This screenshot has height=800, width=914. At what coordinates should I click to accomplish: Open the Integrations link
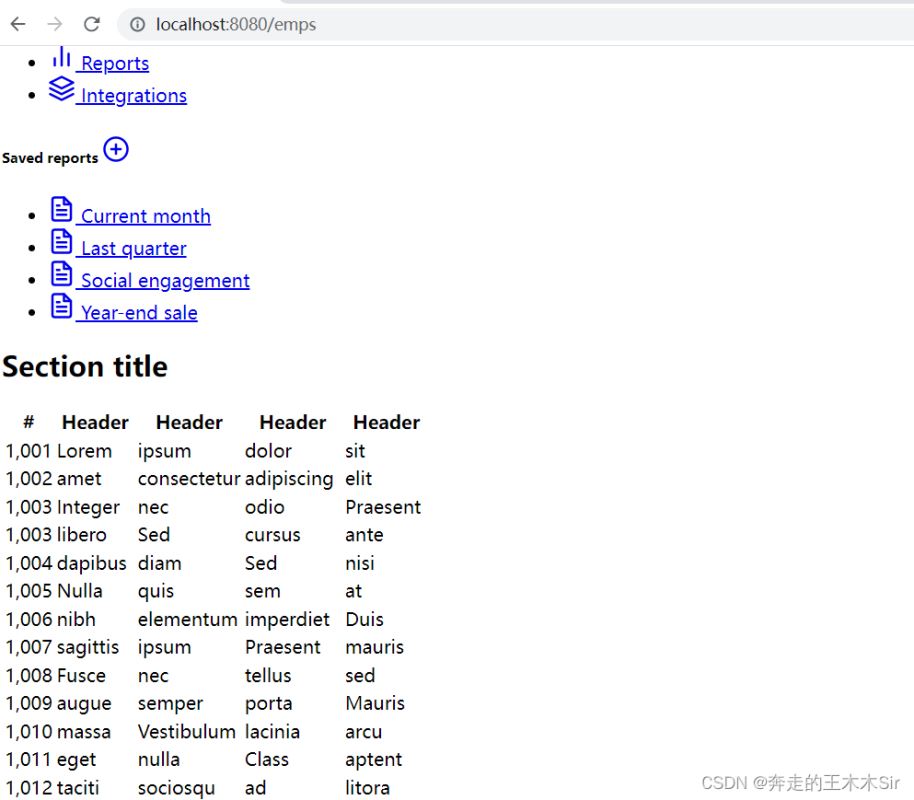134,96
